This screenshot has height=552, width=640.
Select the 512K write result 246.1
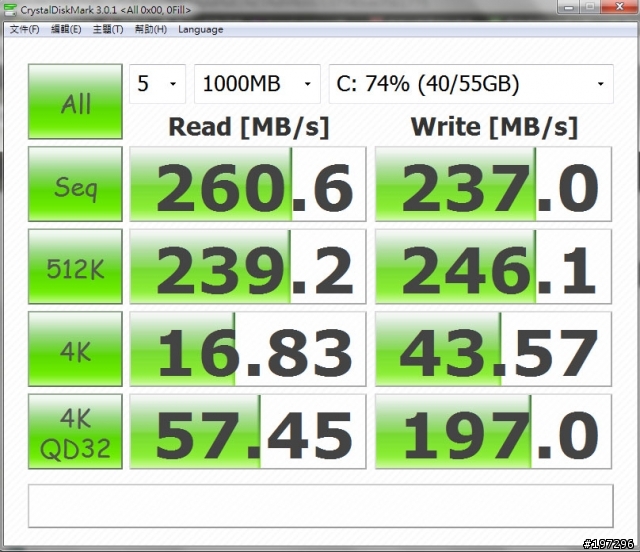[493, 267]
